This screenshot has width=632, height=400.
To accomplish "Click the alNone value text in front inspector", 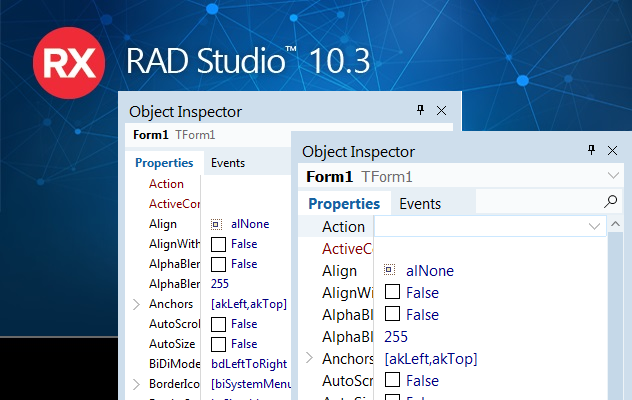I will pos(430,271).
